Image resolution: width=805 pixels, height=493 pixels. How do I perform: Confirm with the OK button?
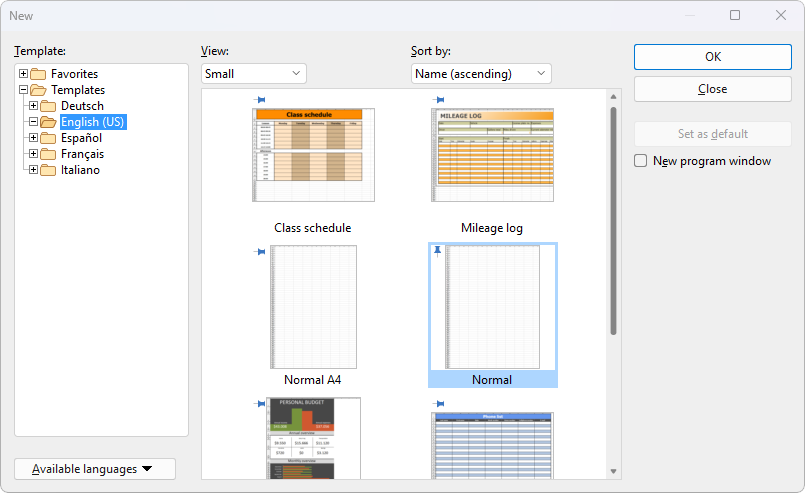pyautogui.click(x=713, y=56)
